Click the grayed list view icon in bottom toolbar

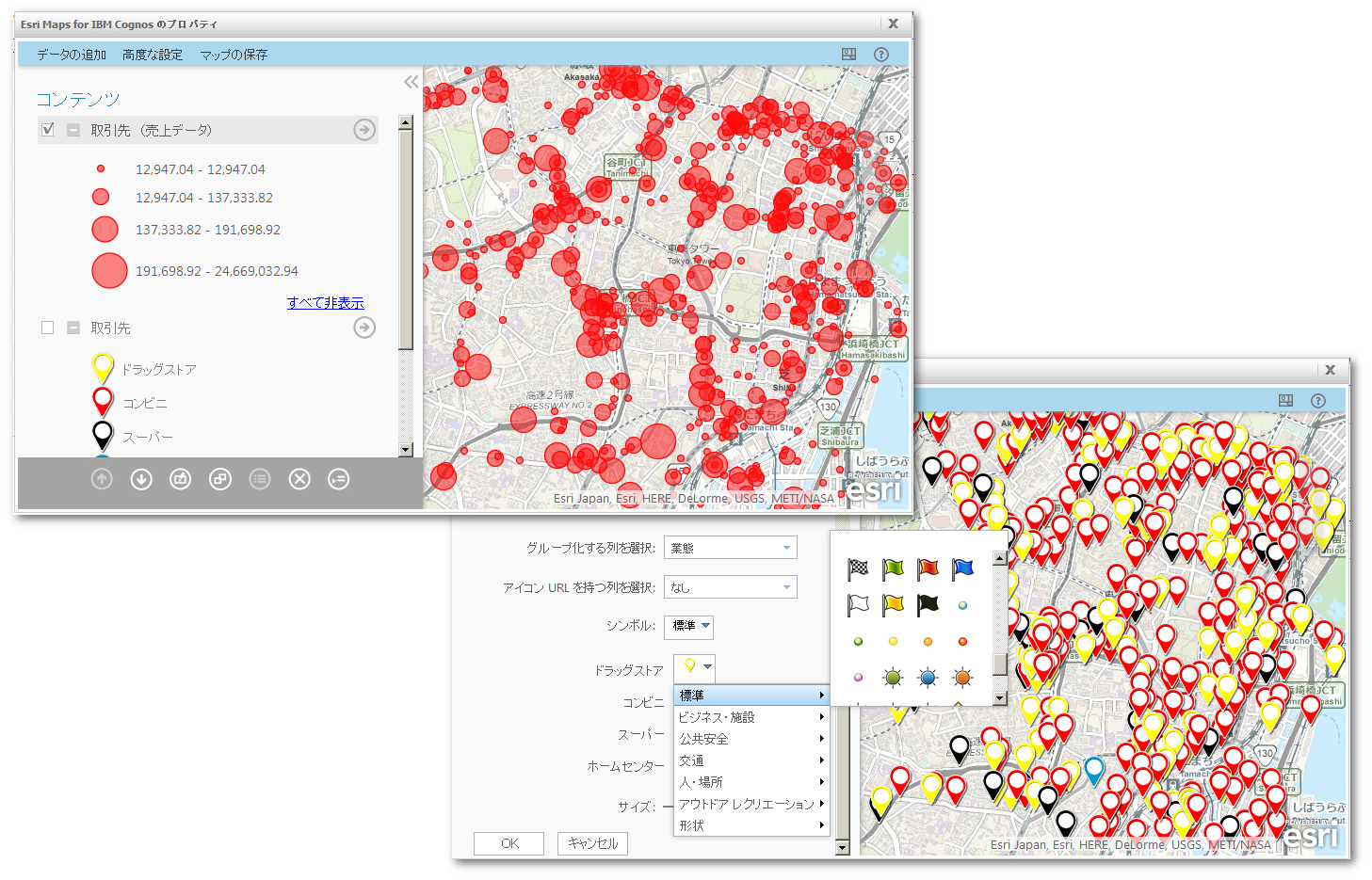click(260, 479)
